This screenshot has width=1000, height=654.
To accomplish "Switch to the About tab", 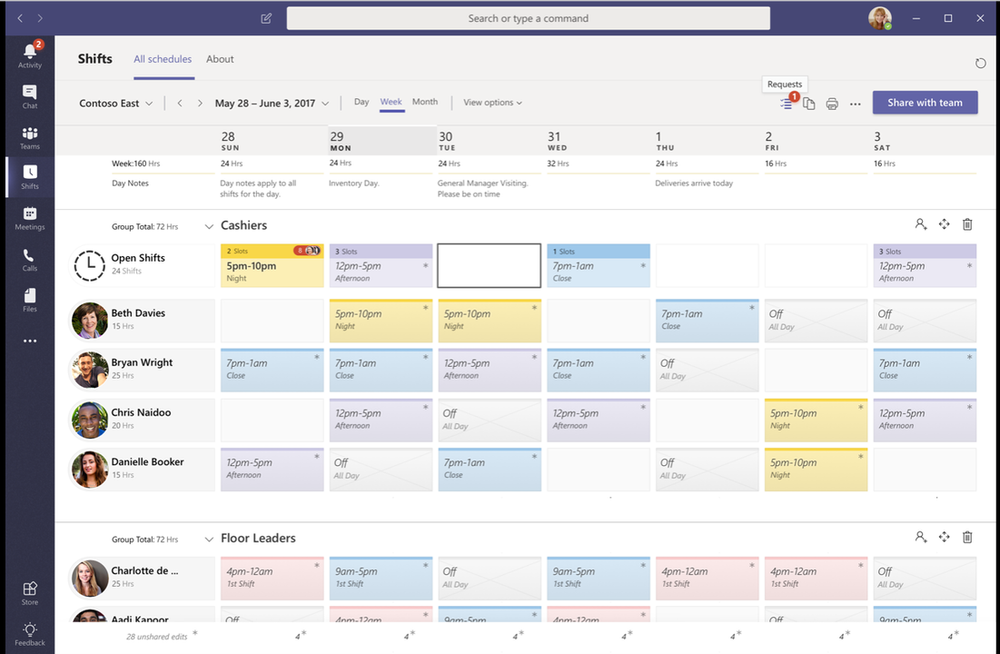I will (x=220, y=59).
